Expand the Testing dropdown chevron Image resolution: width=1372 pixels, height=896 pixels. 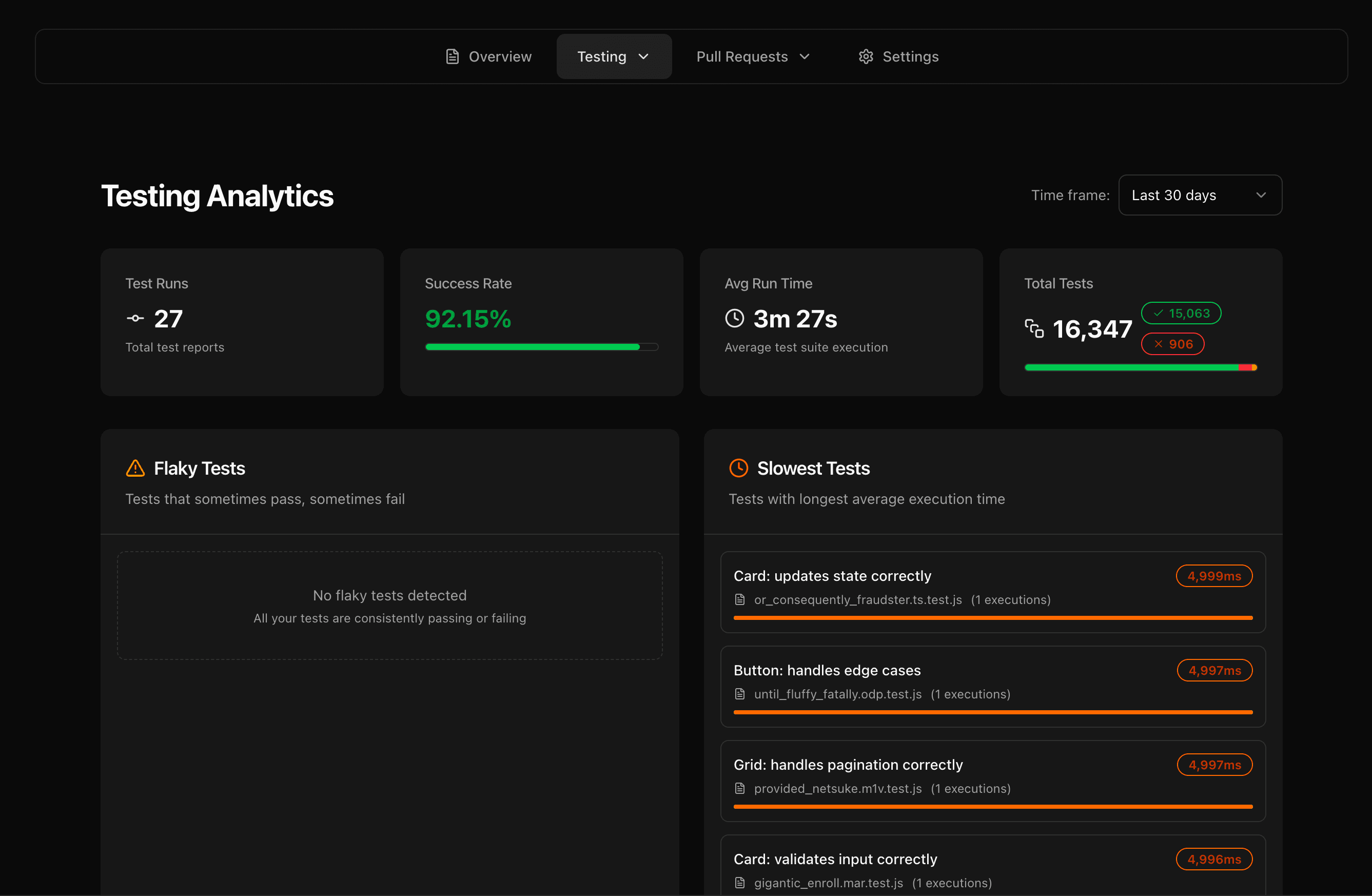644,56
